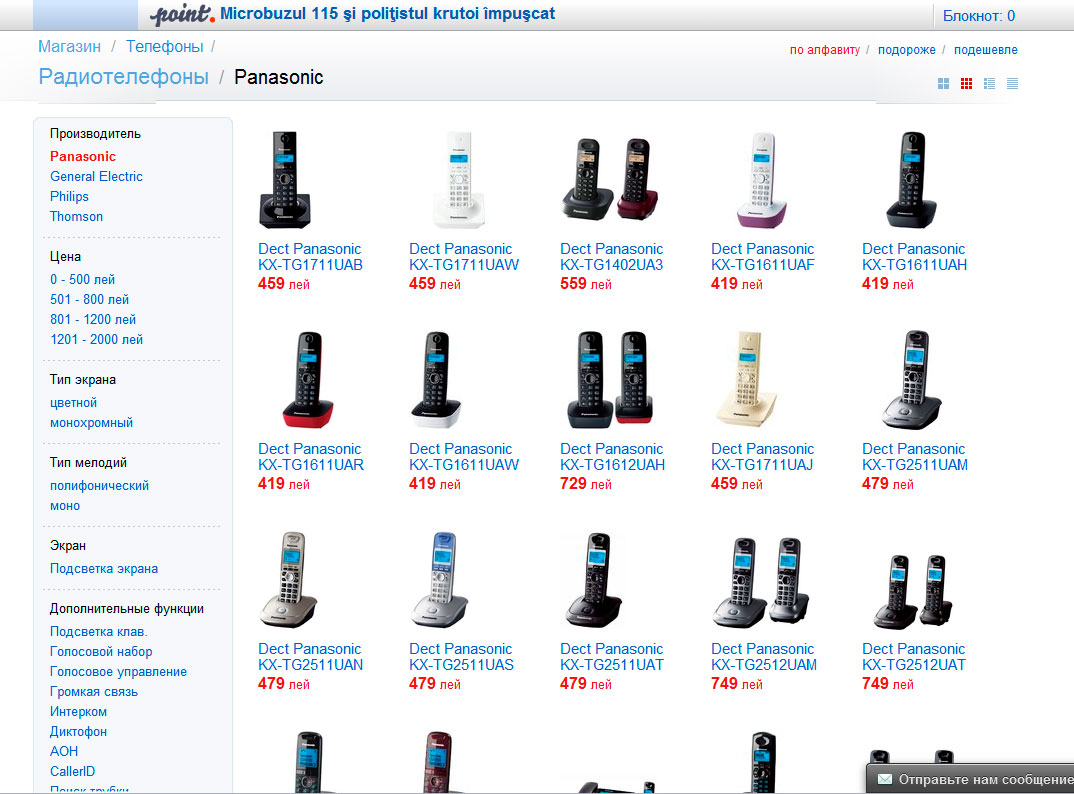This screenshot has height=794, width=1074.
Task: Click the point logo in header
Action: click(182, 14)
